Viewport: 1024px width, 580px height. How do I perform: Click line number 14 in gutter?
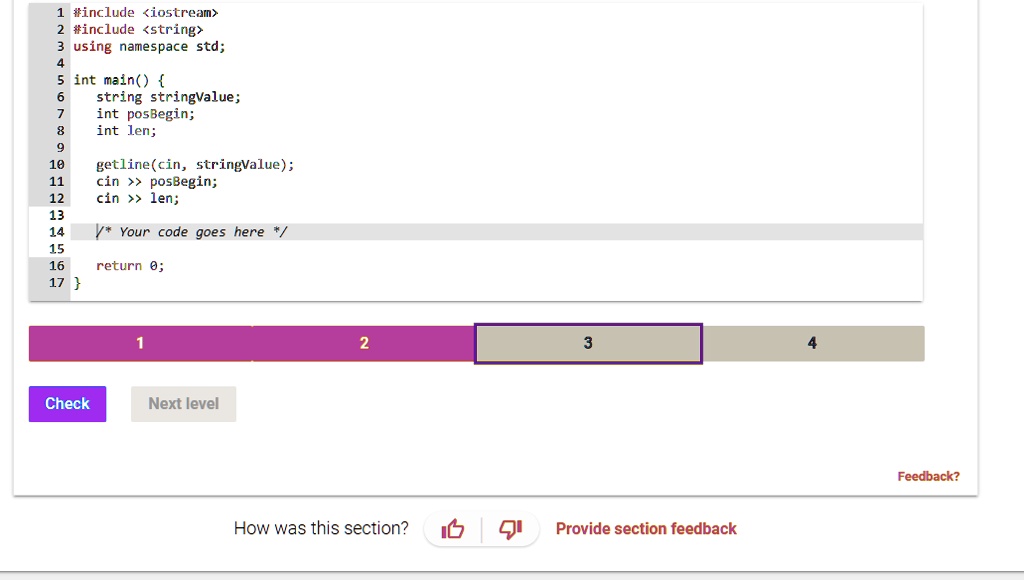pyautogui.click(x=56, y=232)
